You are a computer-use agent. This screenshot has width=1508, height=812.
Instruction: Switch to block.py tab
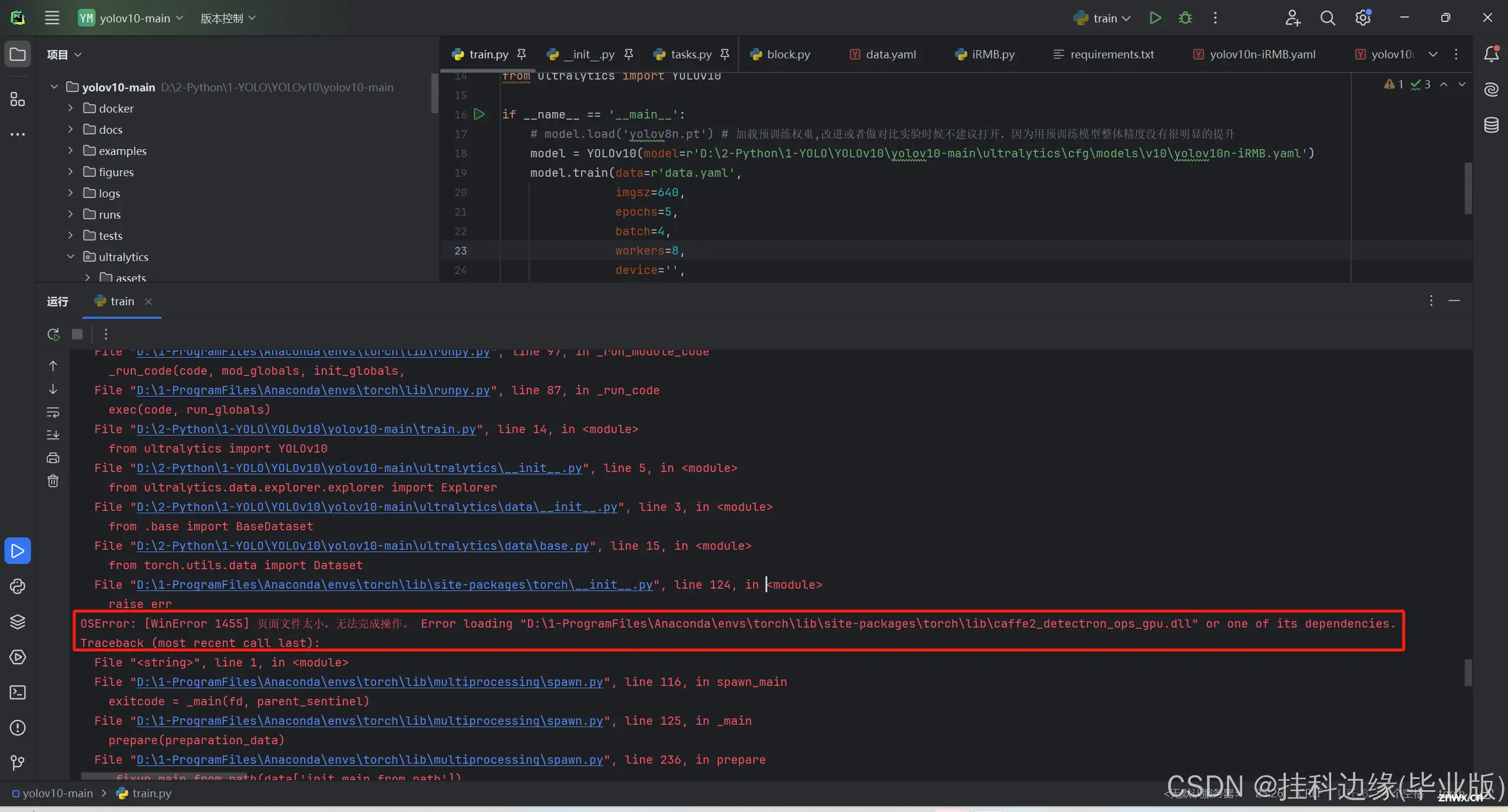tap(780, 54)
